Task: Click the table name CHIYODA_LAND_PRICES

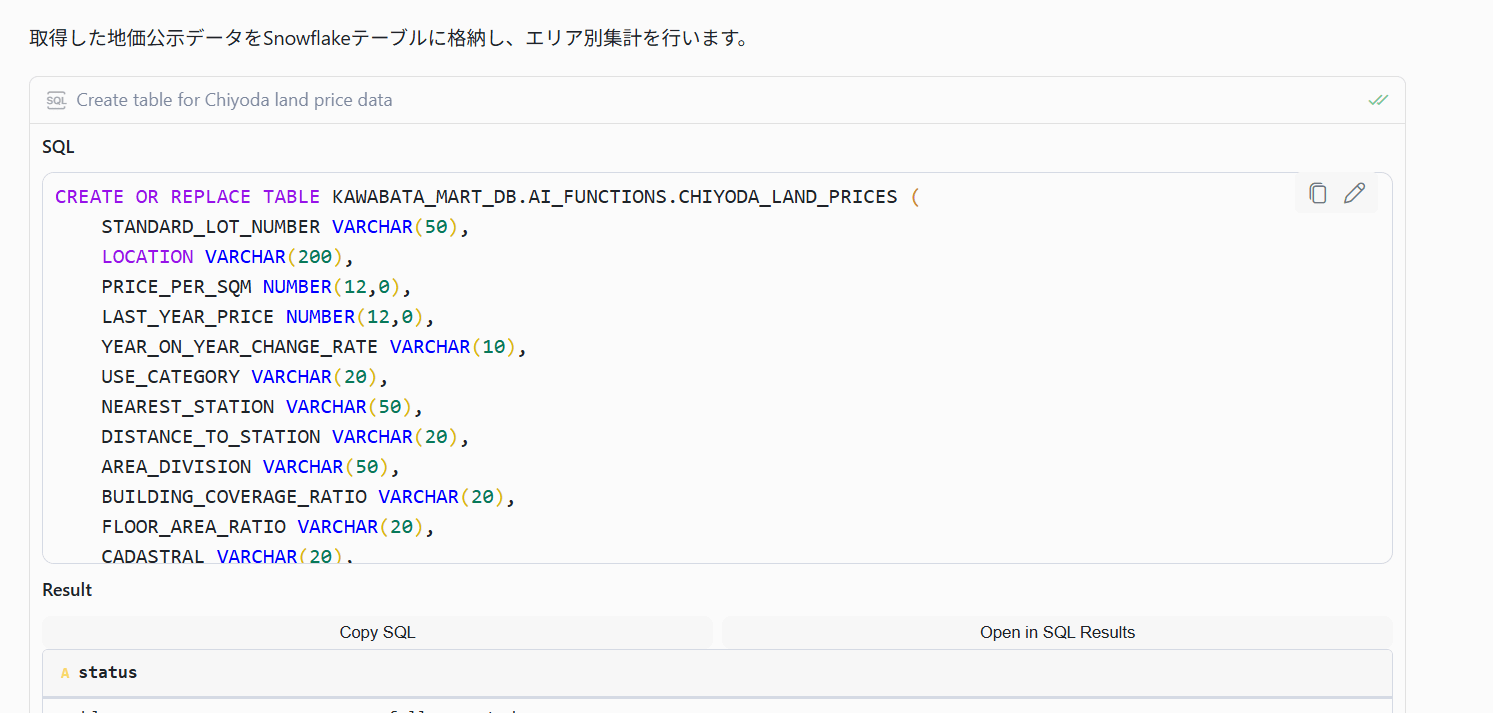Action: pos(788,197)
